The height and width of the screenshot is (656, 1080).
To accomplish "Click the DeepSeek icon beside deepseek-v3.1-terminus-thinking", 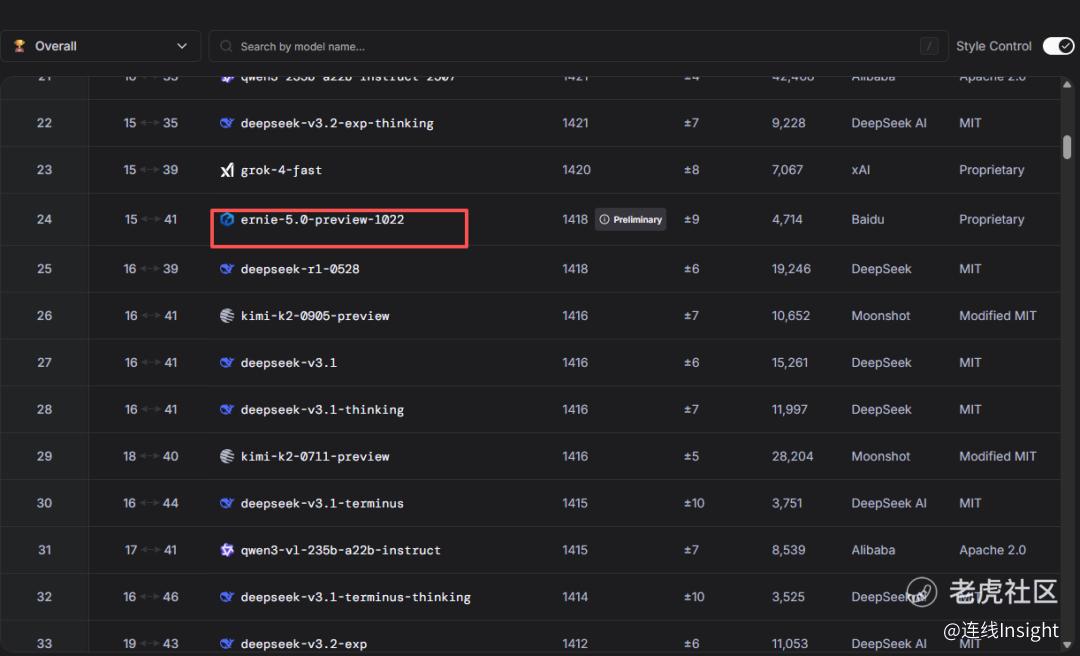I will click(227, 597).
